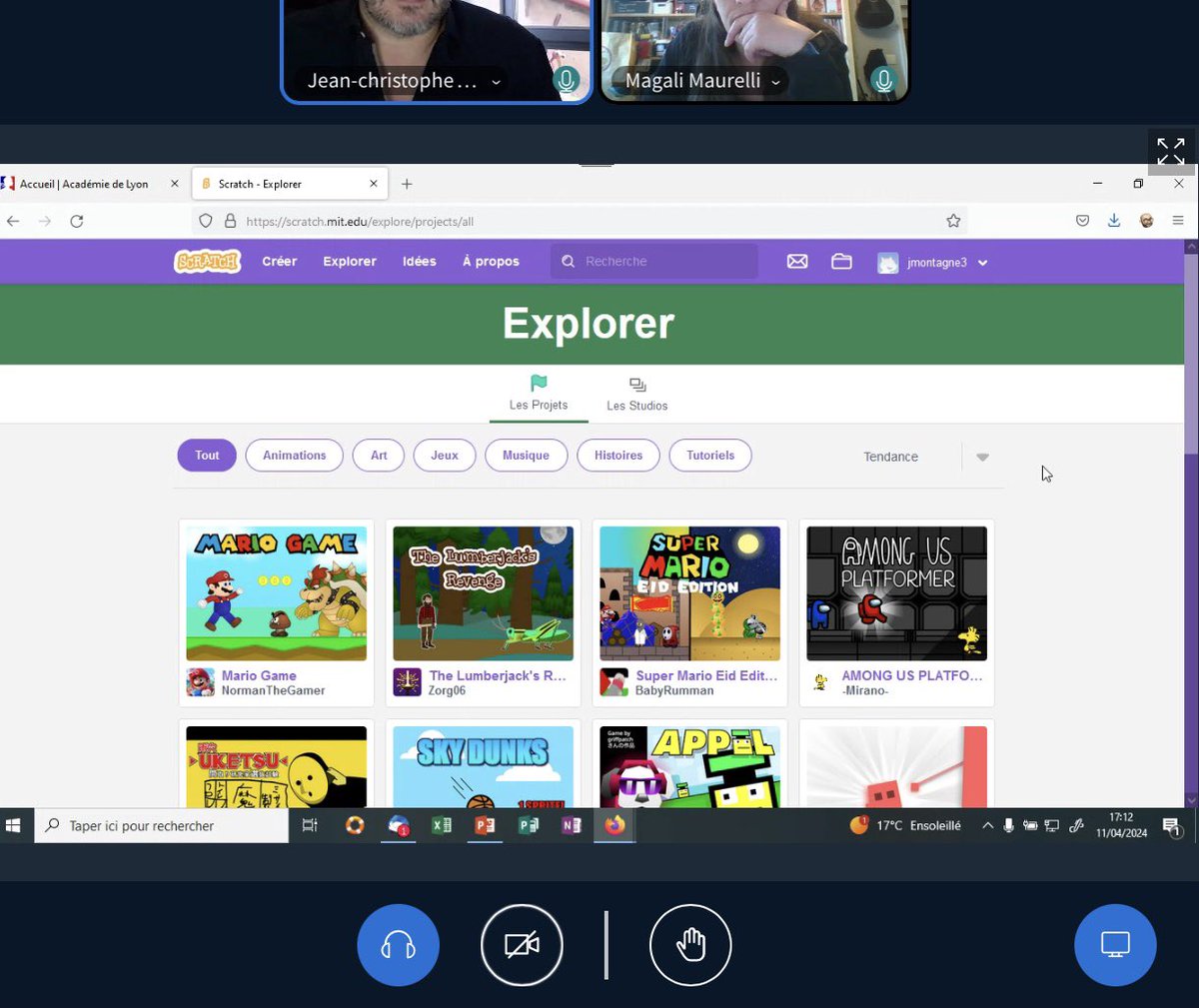This screenshot has height=1008, width=1199.
Task: Click the Firefox reload button
Action: click(77, 221)
